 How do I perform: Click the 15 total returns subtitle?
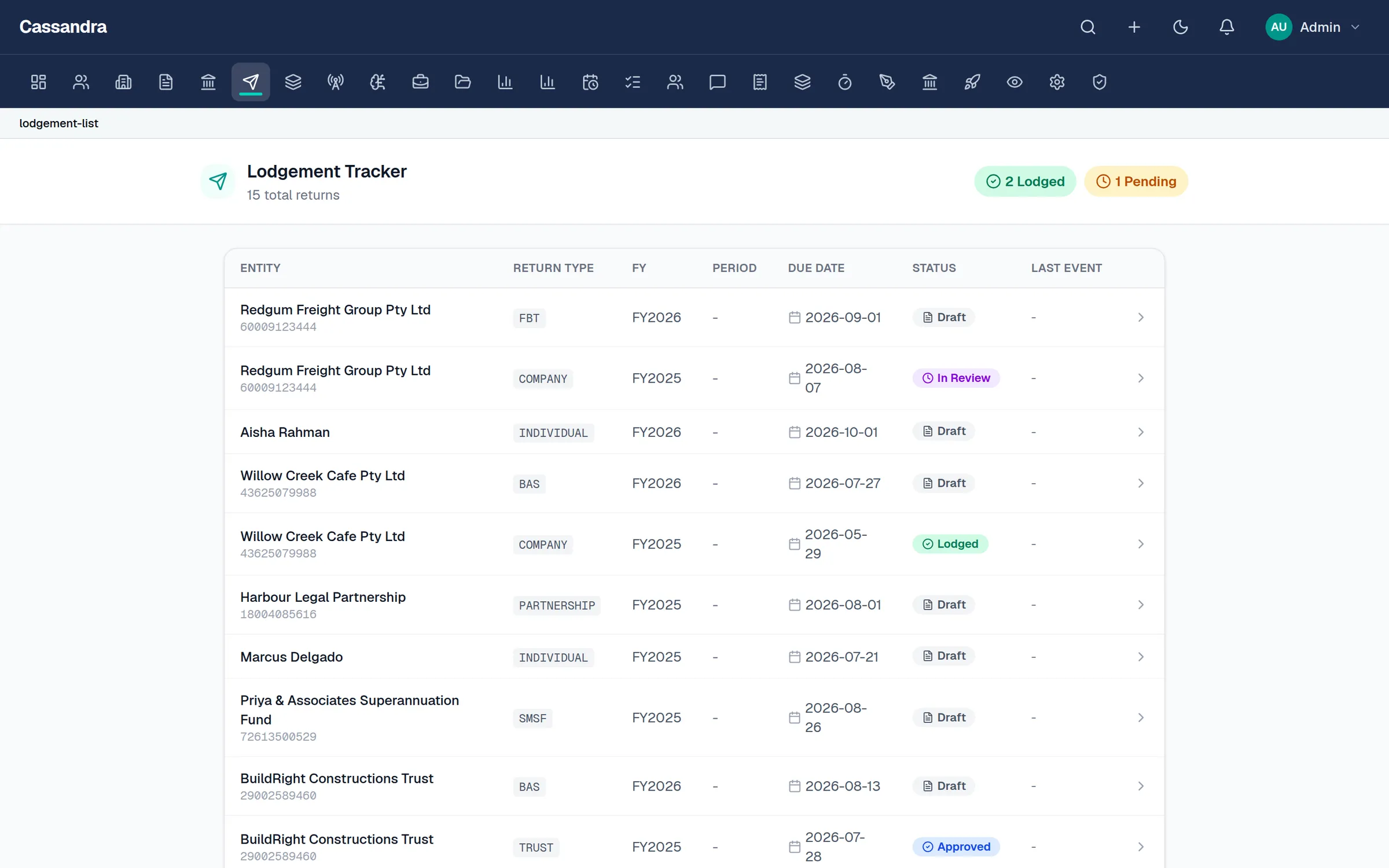293,195
